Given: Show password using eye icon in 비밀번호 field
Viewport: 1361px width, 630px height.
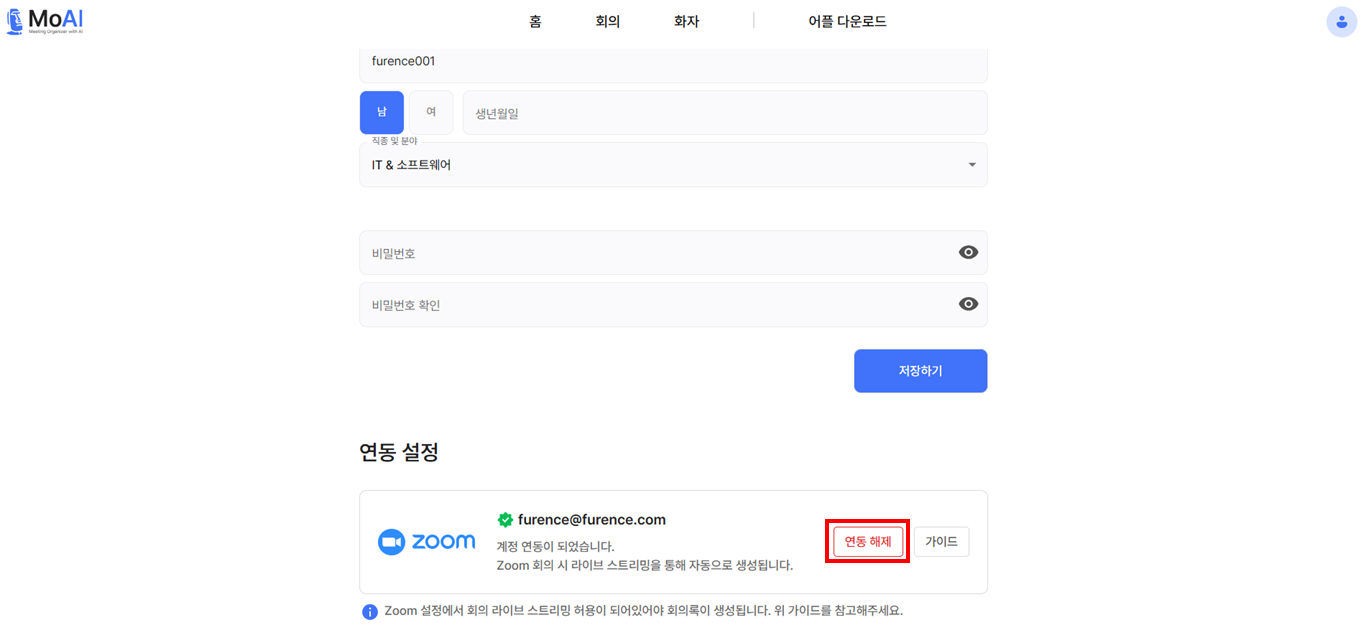Looking at the screenshot, I should tap(968, 253).
